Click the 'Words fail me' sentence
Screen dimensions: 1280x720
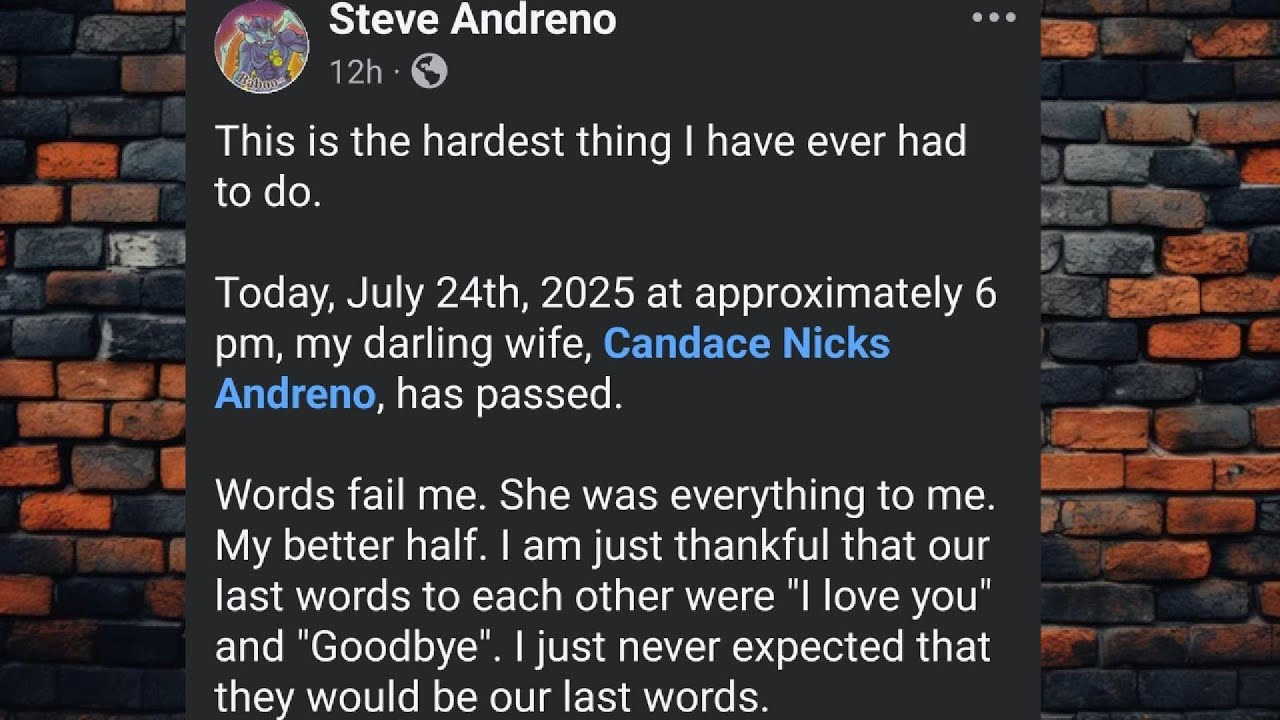click(x=351, y=496)
